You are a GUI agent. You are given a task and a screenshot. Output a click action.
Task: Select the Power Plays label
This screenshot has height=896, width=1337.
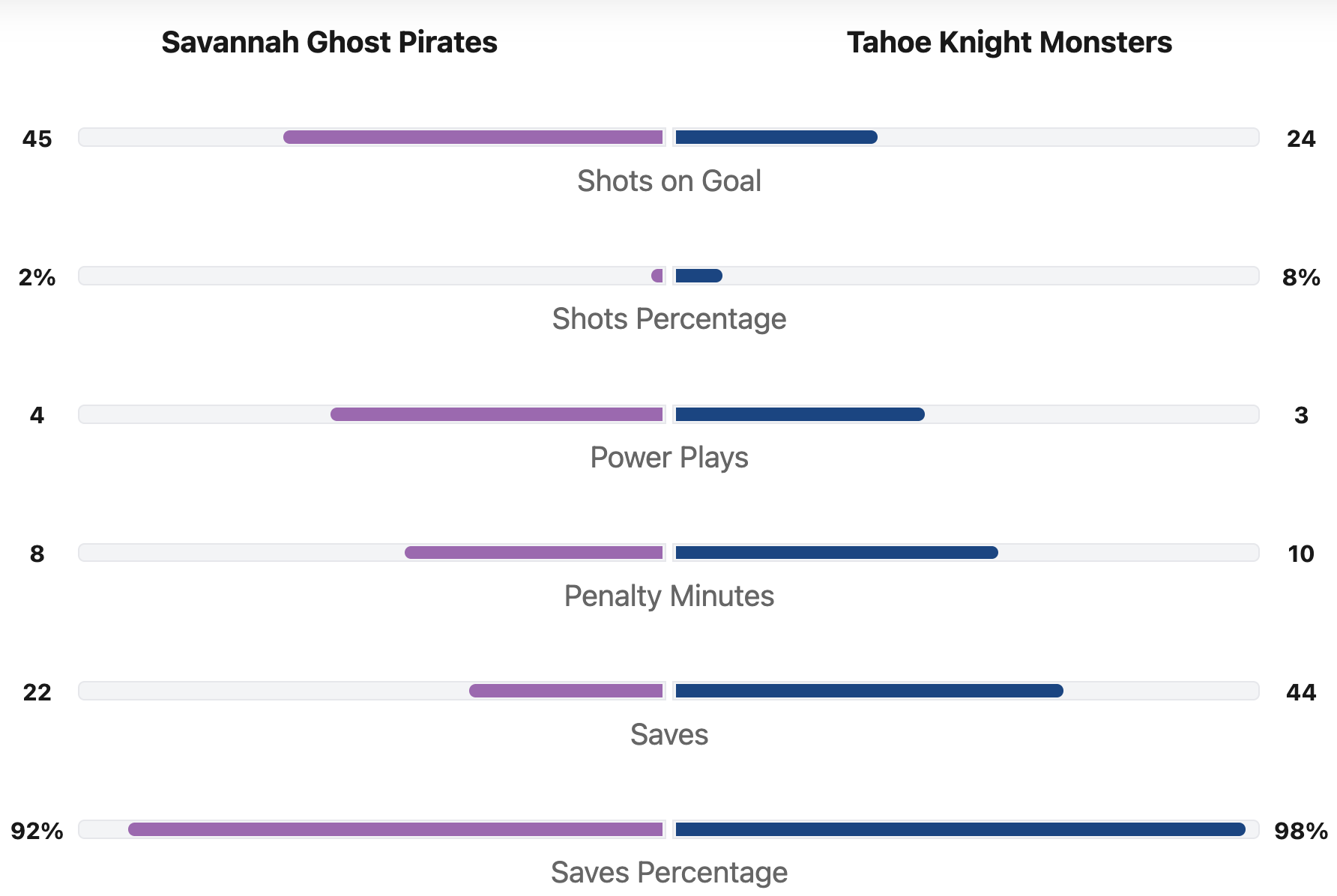668,458
